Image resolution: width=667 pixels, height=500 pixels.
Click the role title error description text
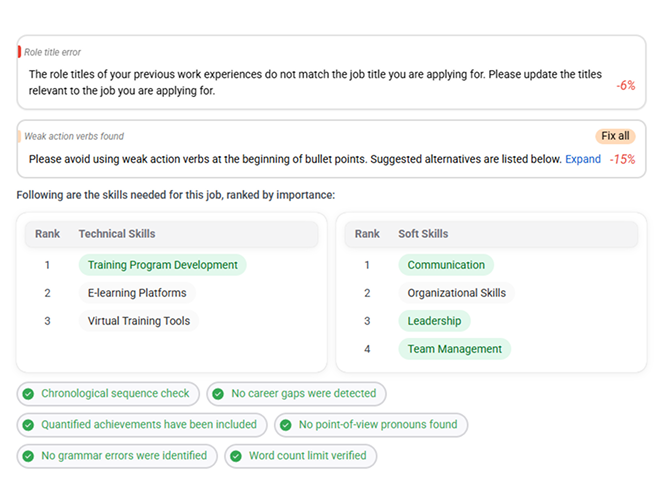coord(315,83)
